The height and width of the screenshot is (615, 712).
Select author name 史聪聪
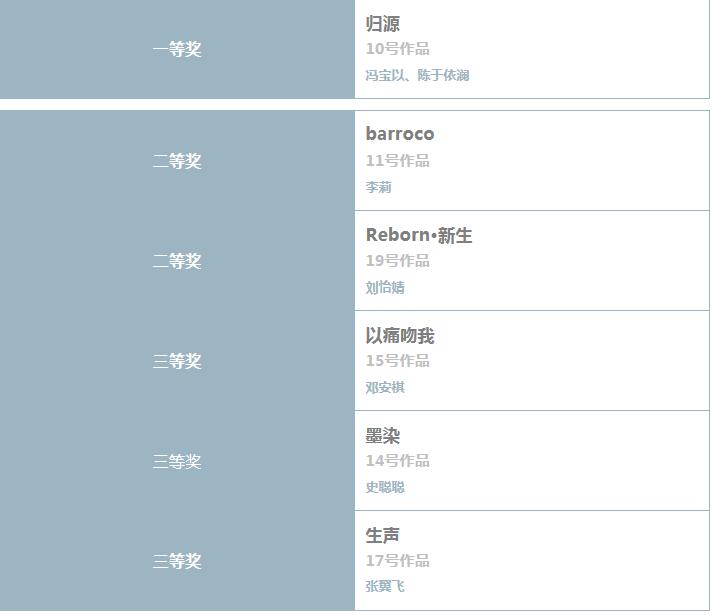pyautogui.click(x=385, y=487)
